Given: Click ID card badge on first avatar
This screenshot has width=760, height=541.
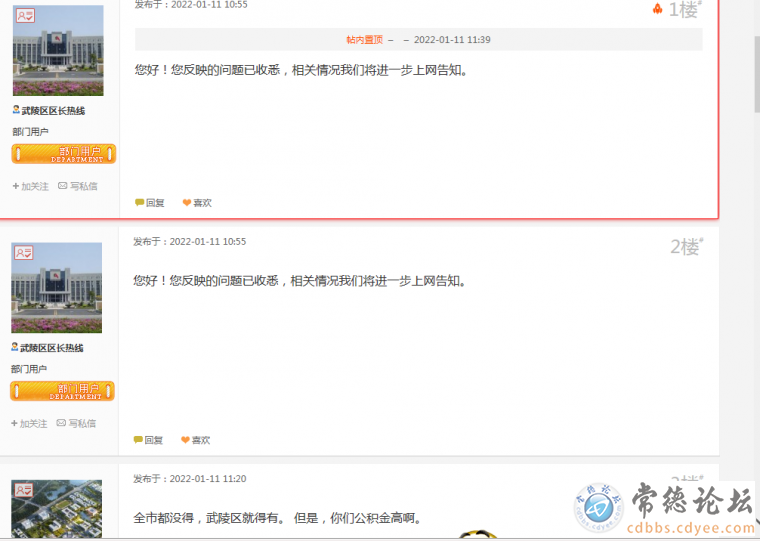Looking at the screenshot, I should coord(25,16).
